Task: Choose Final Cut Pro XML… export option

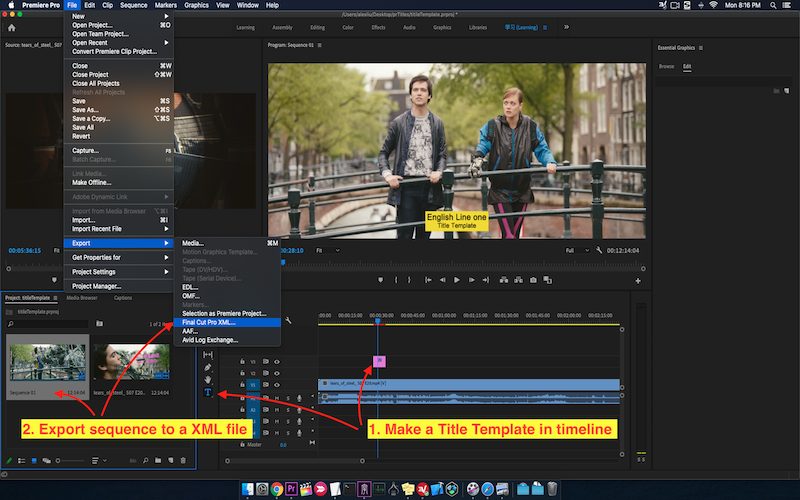Action: click(x=228, y=322)
